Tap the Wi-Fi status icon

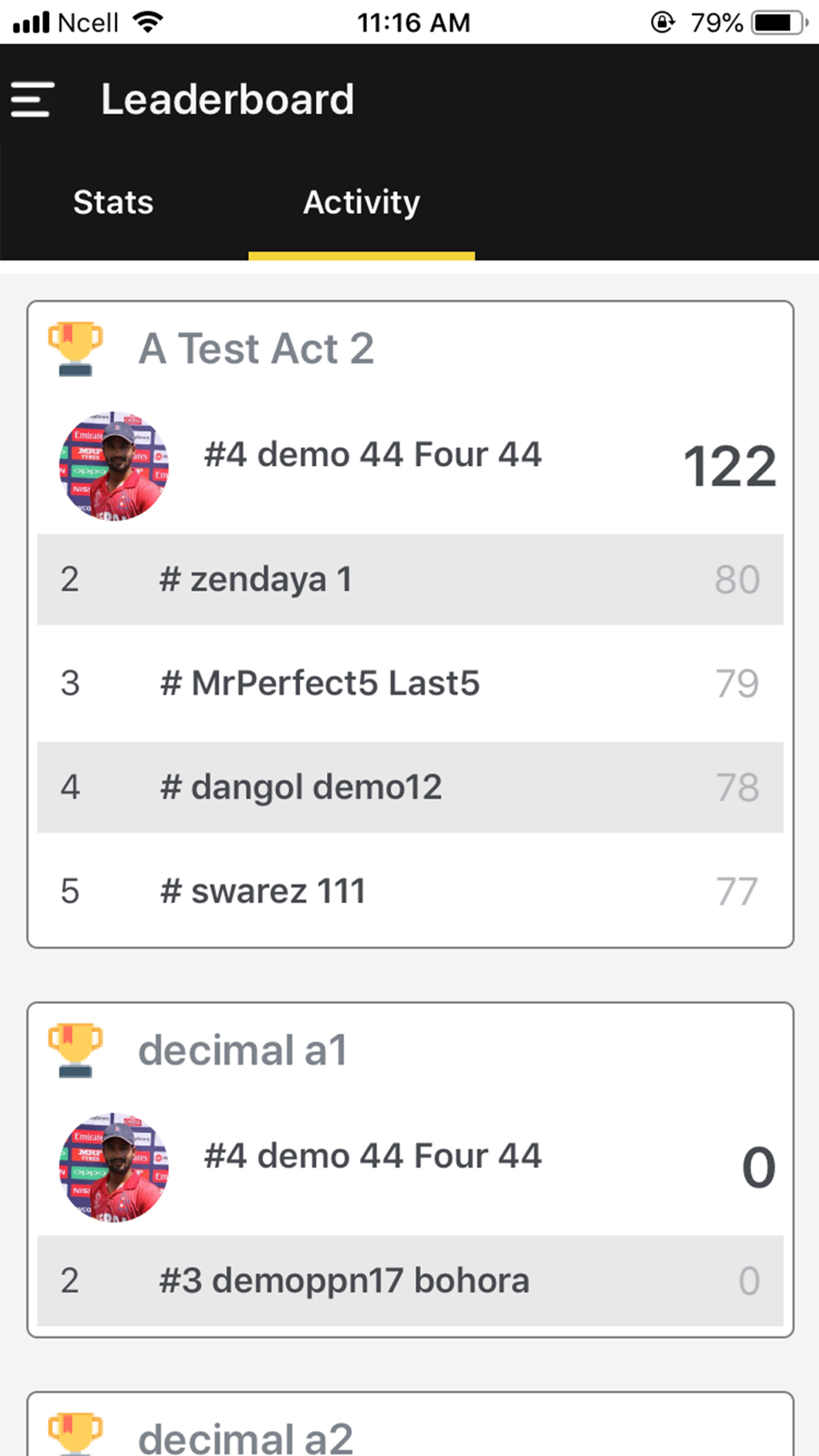point(147,22)
